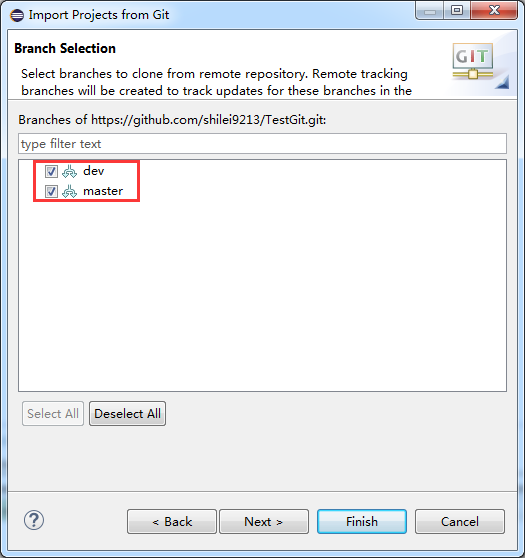
Task: Click the GIT wizard banner image
Action: tap(480, 65)
